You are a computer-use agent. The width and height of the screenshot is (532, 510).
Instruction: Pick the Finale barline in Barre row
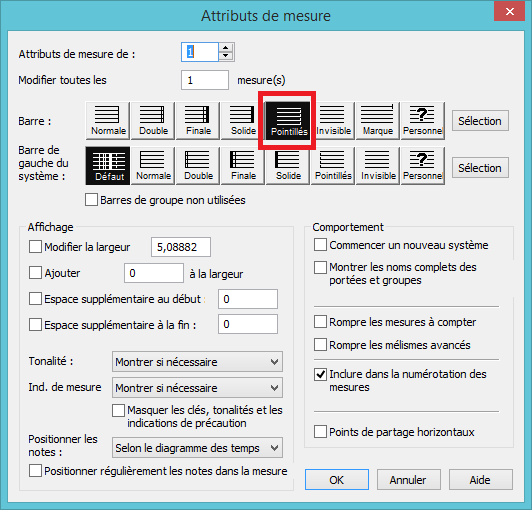click(x=197, y=121)
